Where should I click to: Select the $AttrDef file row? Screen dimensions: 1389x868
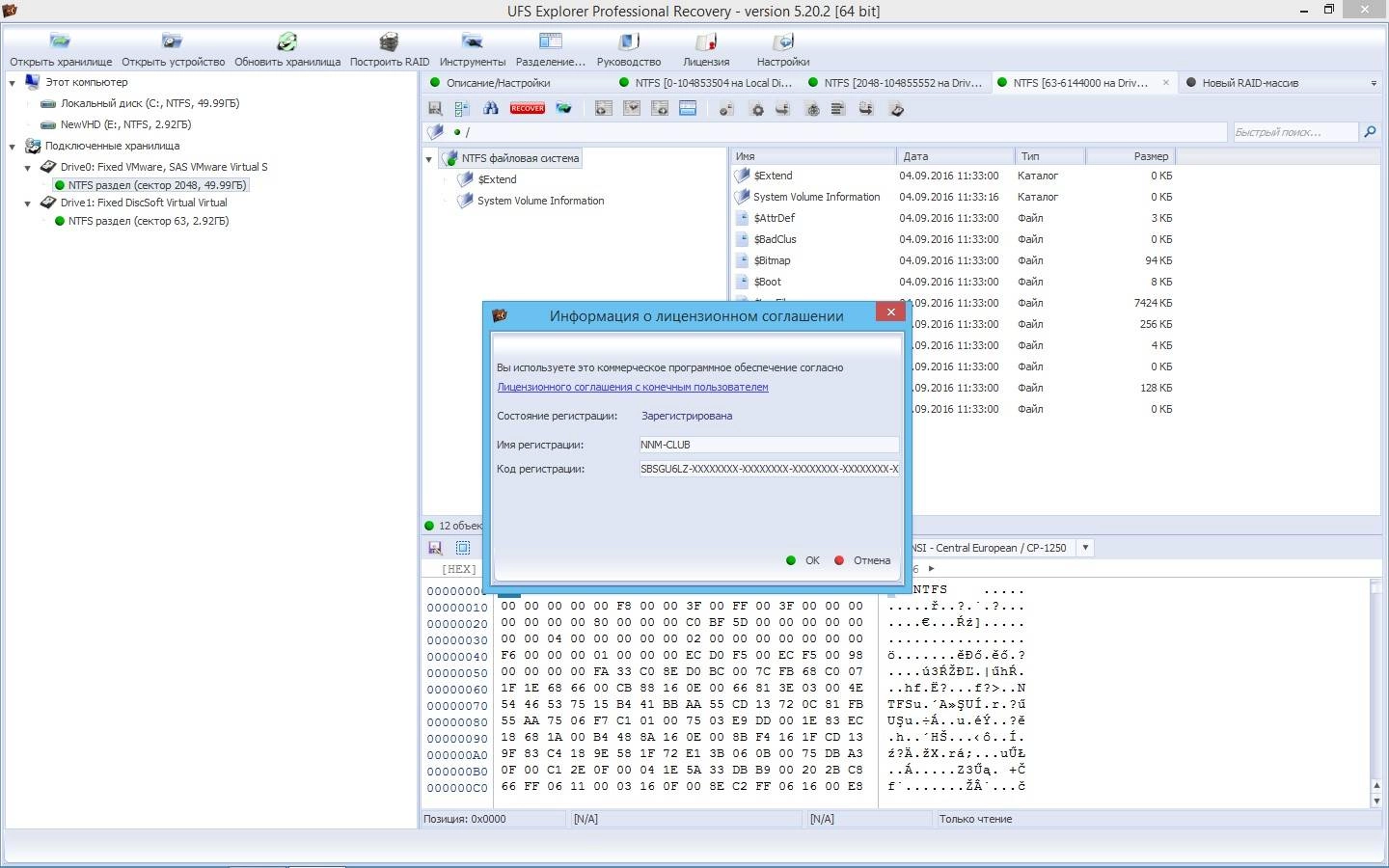(953, 218)
